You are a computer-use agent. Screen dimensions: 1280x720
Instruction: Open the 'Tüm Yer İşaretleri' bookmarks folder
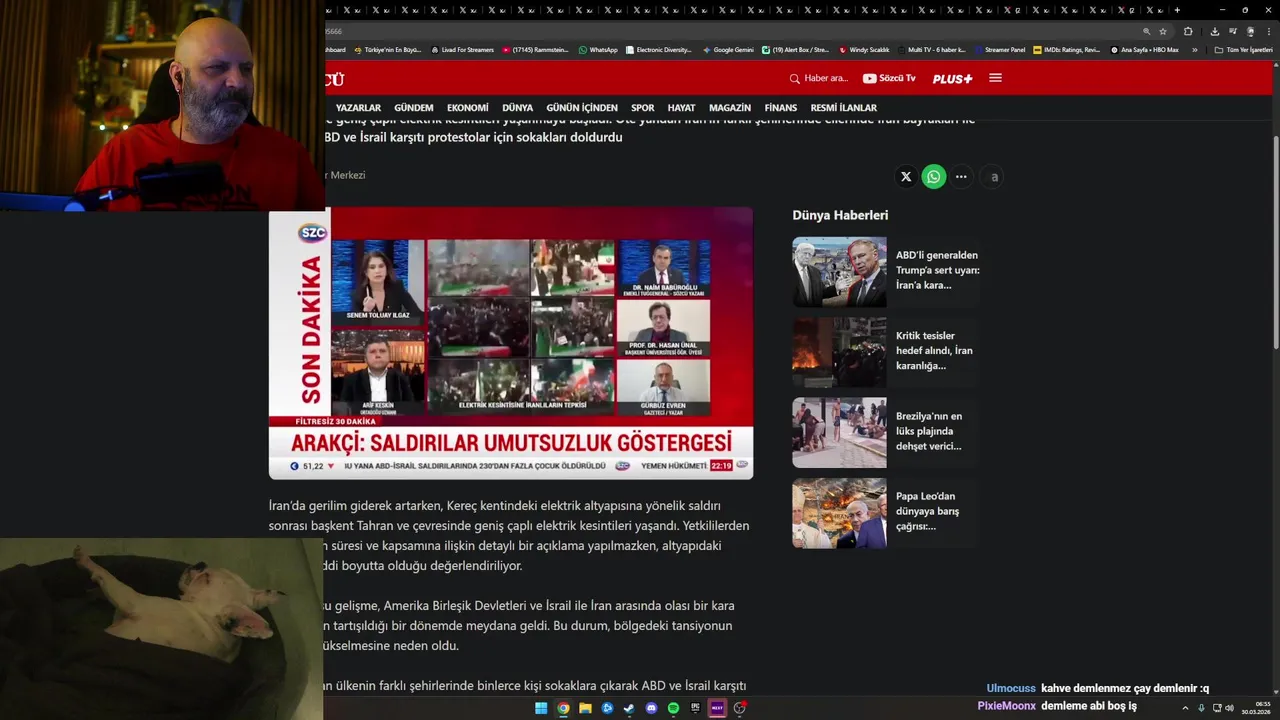click(x=1243, y=49)
